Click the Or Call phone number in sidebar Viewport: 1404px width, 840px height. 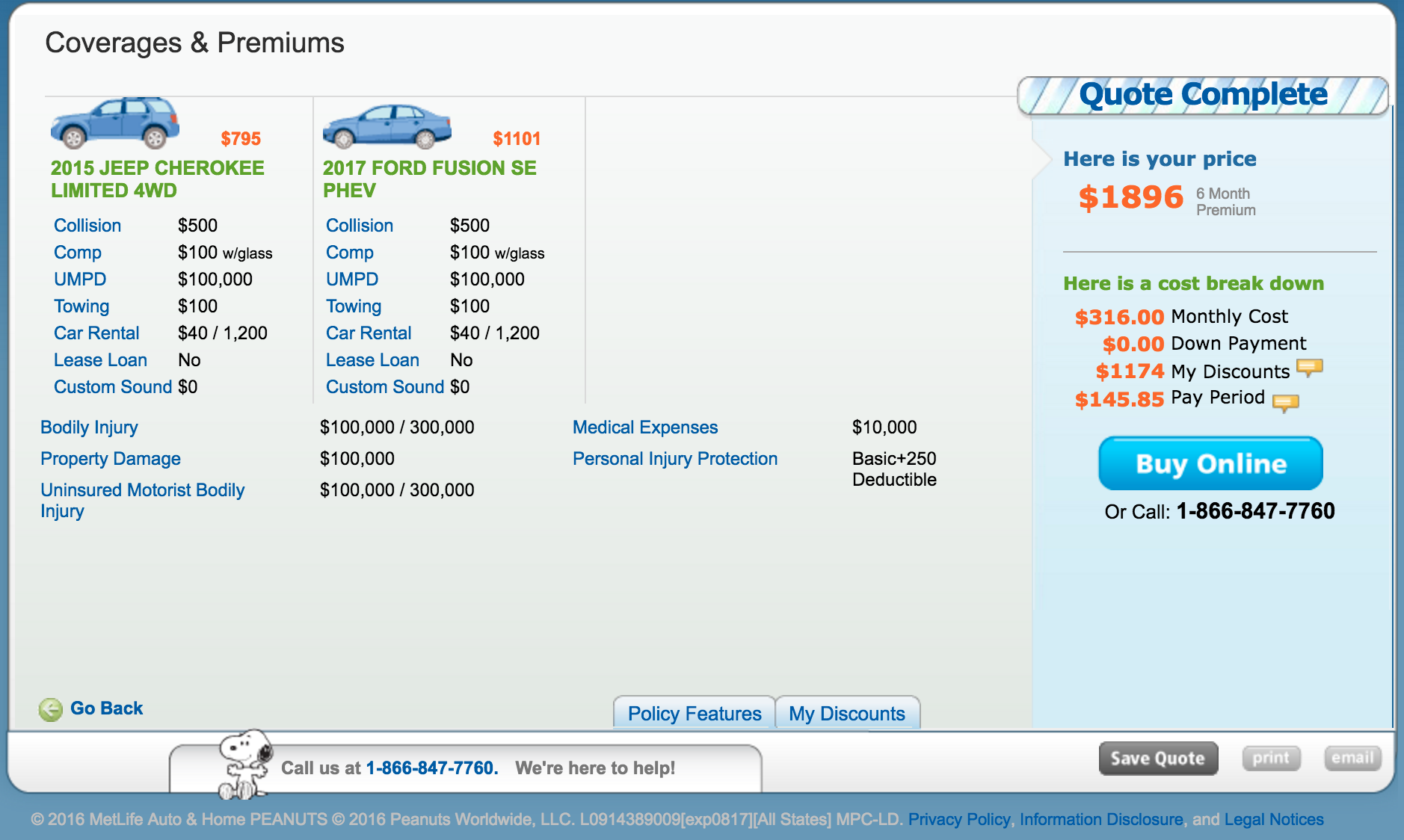click(x=1255, y=511)
